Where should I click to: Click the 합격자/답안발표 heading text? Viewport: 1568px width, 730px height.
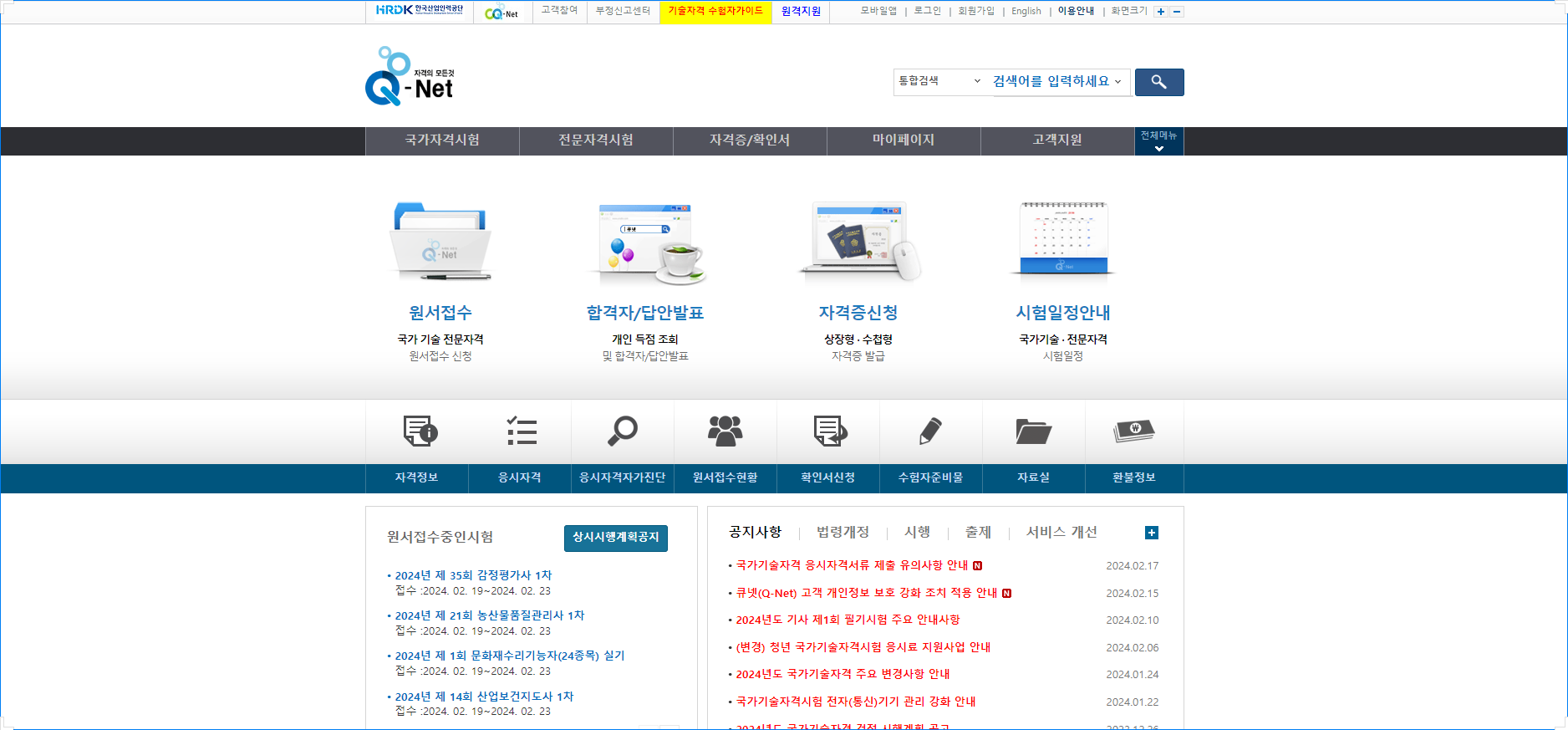[645, 313]
